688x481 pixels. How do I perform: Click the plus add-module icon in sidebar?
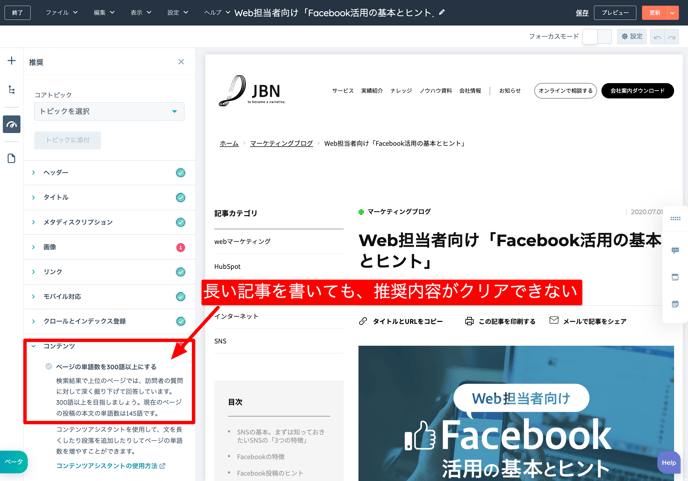pyautogui.click(x=11, y=61)
